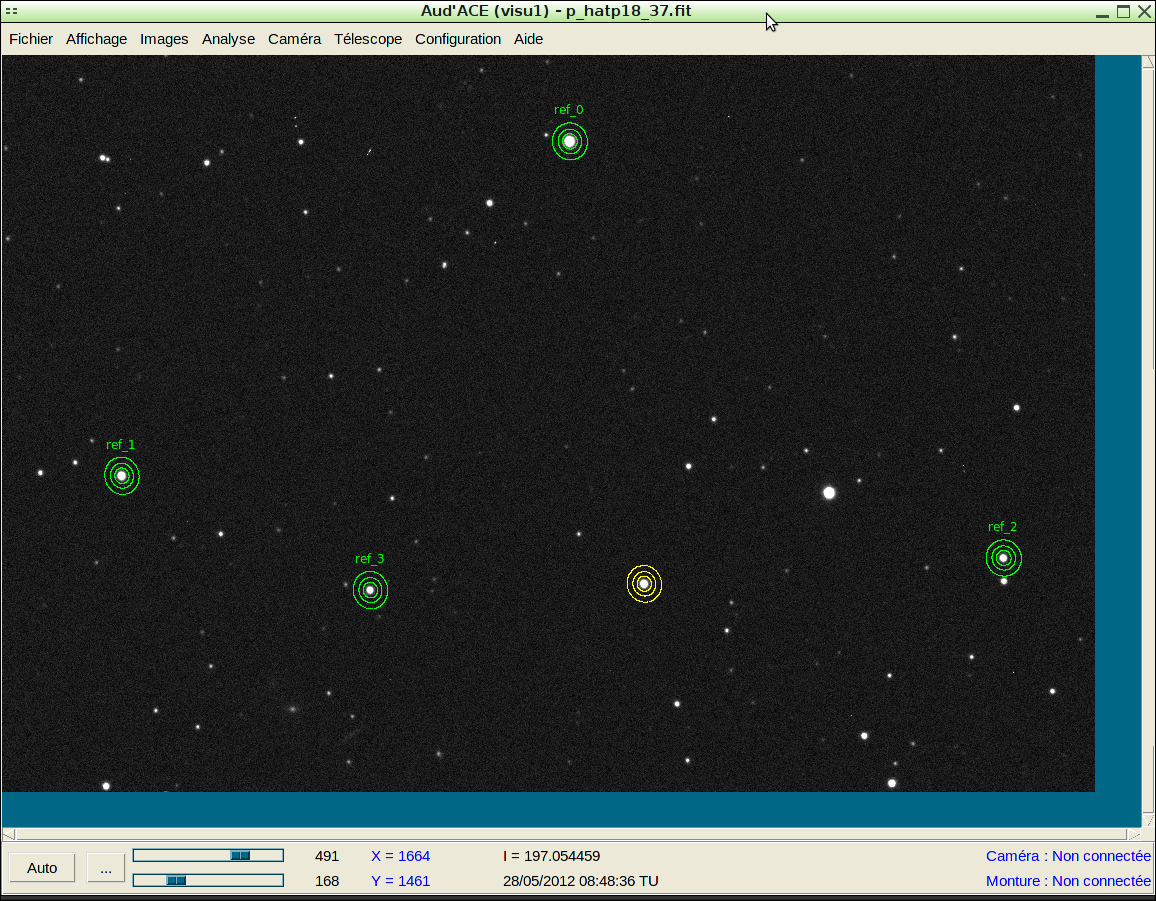Screen dimensions: 1156x901
Task: Select the ref_3 reference star marker
Action: coord(370,590)
